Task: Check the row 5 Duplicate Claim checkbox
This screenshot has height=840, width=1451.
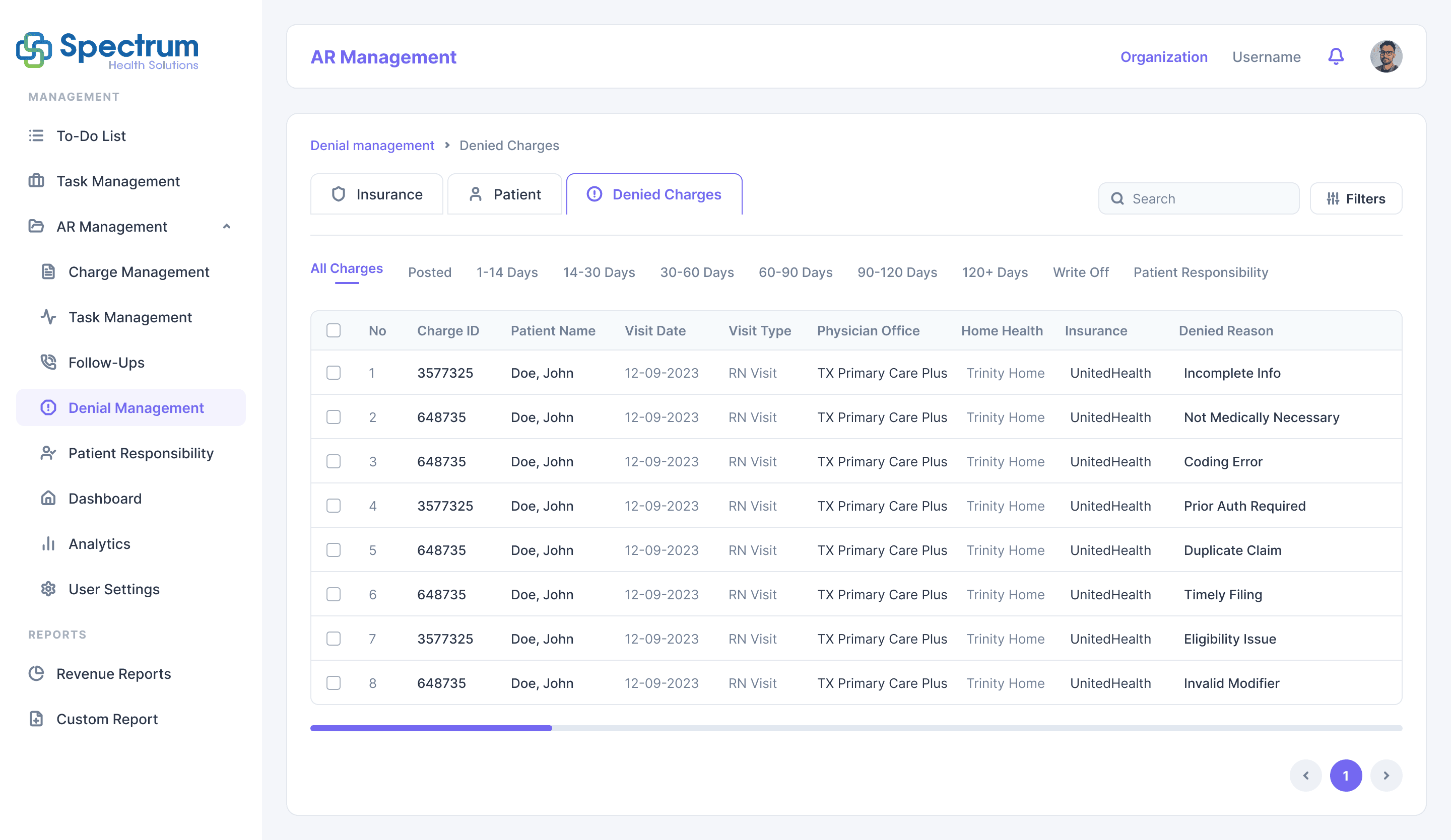Action: click(x=334, y=550)
